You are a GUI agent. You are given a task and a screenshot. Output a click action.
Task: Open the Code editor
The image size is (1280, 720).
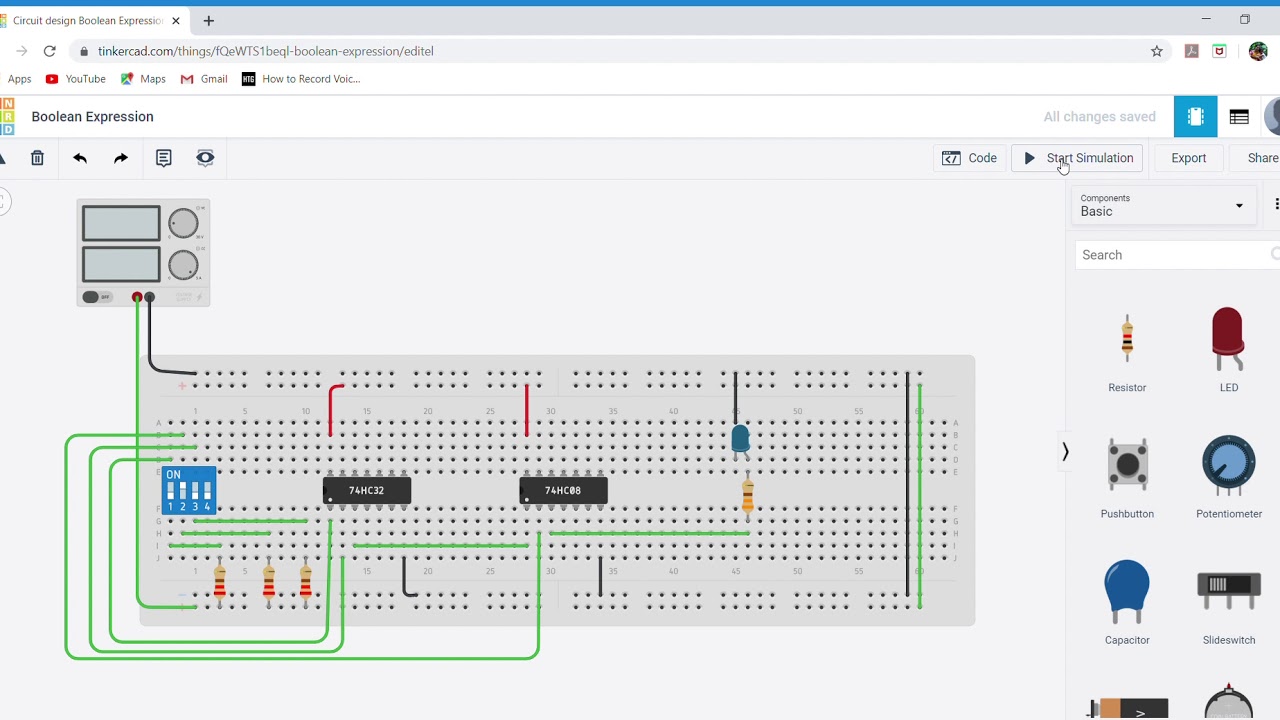(970, 158)
